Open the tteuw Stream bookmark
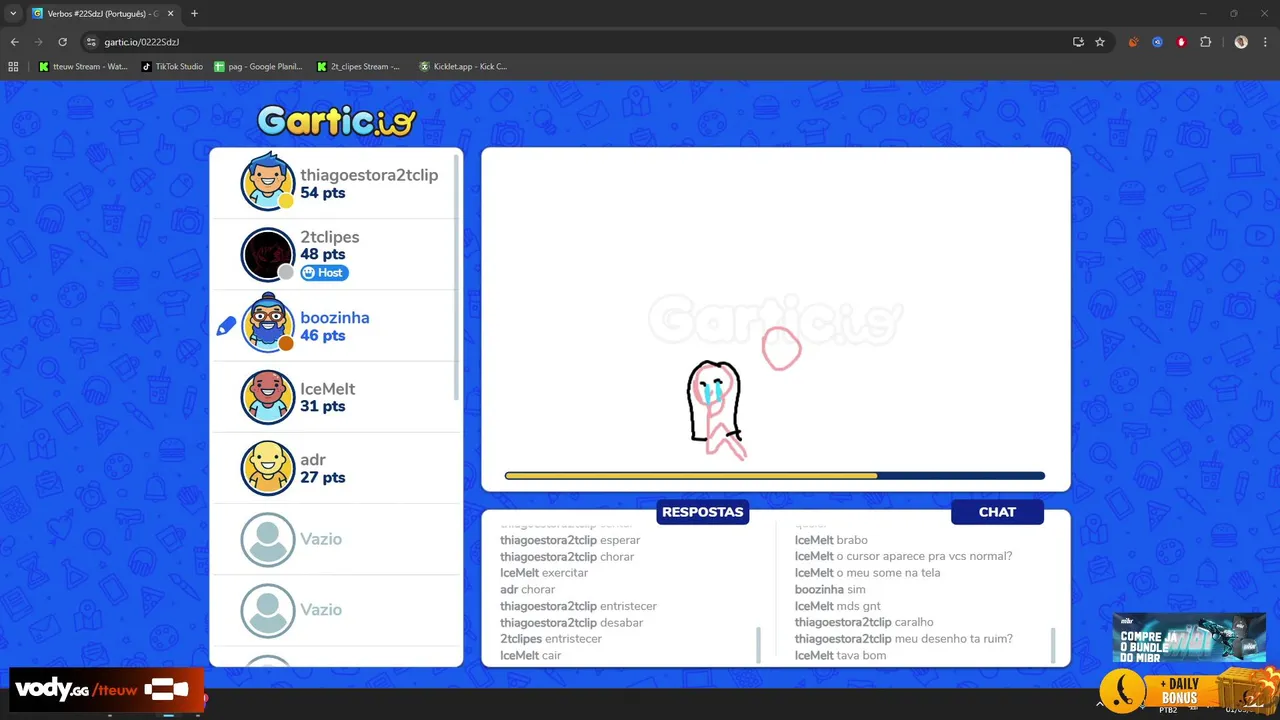 click(x=83, y=67)
